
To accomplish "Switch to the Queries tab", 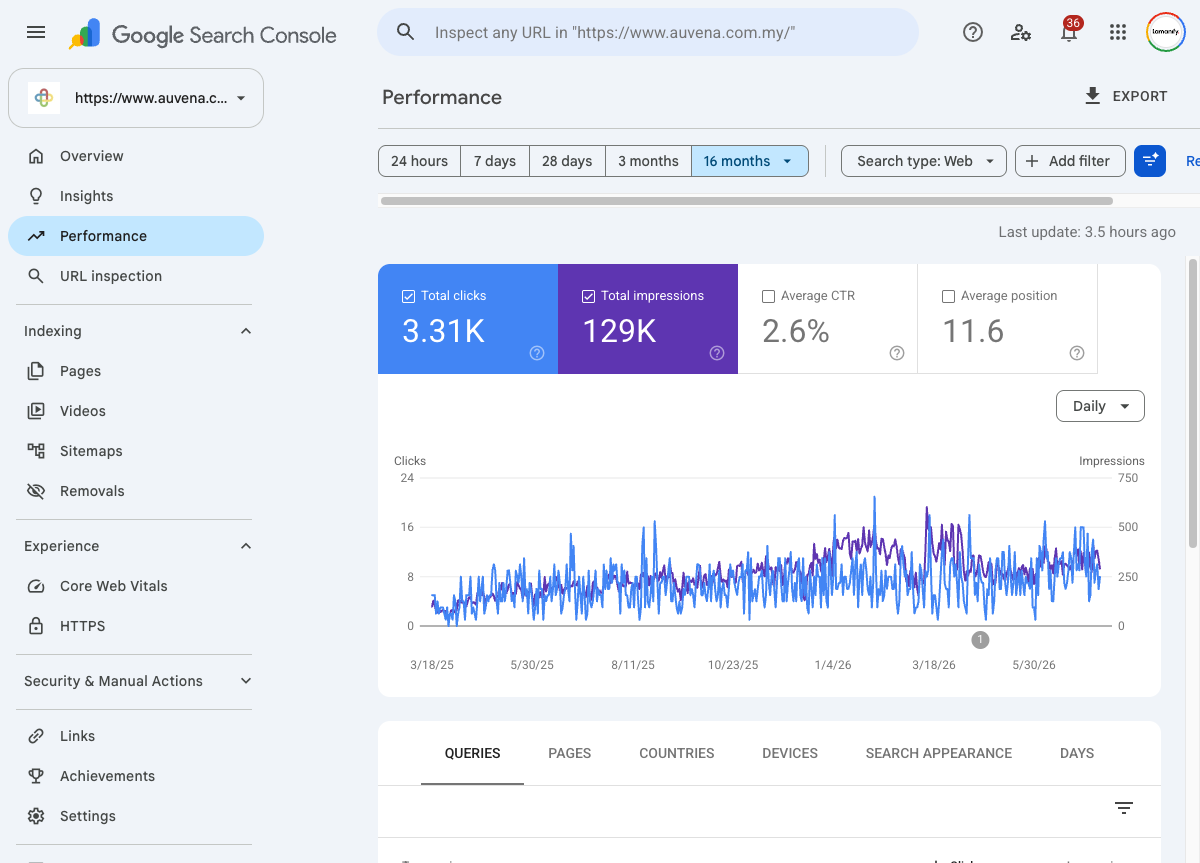I will point(472,753).
